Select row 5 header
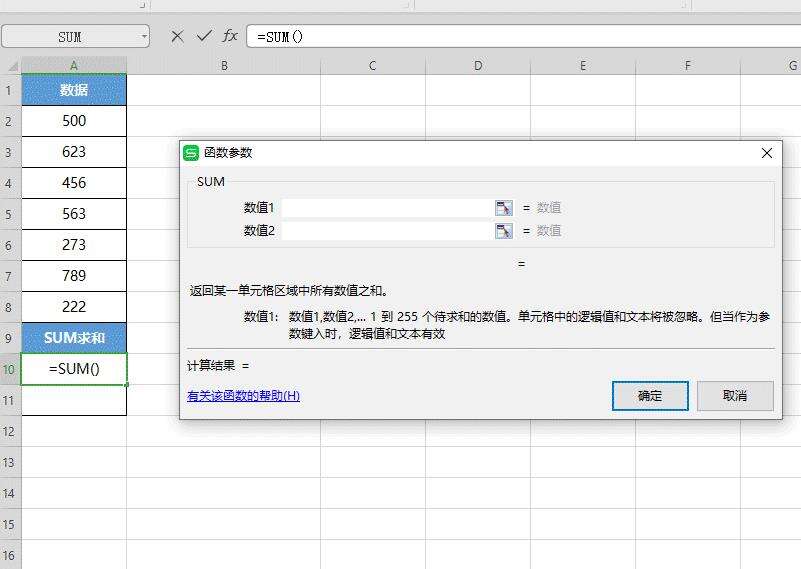The image size is (801, 569). point(10,215)
